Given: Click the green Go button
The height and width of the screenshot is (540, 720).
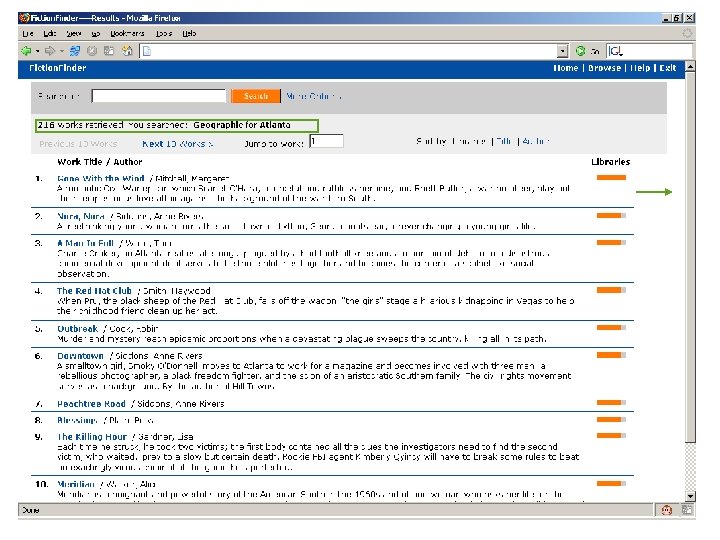Looking at the screenshot, I should tap(587, 51).
